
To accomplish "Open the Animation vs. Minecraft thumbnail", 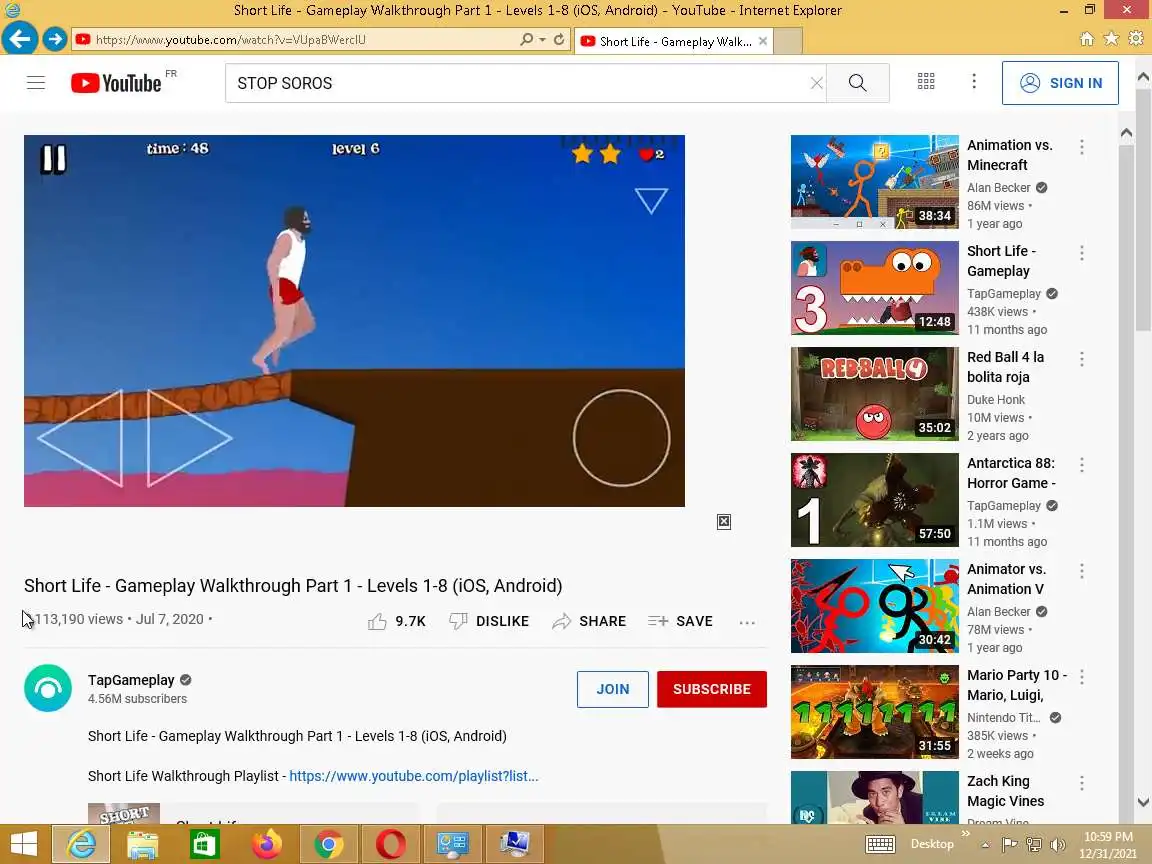I will [874, 181].
